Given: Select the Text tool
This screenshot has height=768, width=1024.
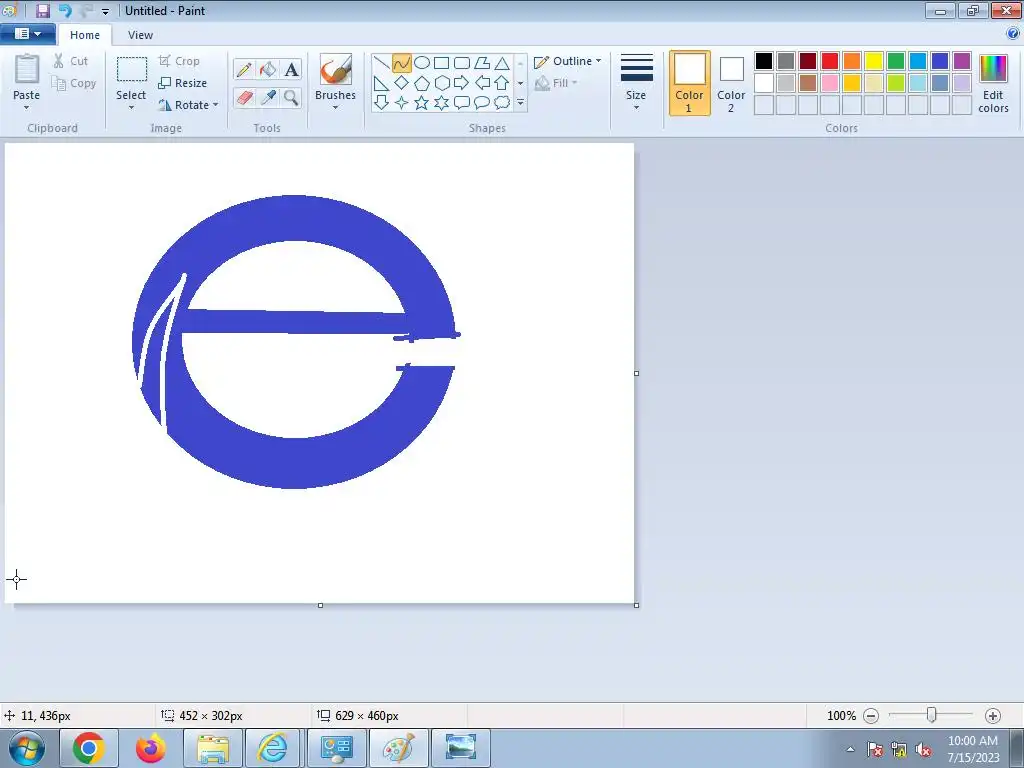Looking at the screenshot, I should pos(291,69).
